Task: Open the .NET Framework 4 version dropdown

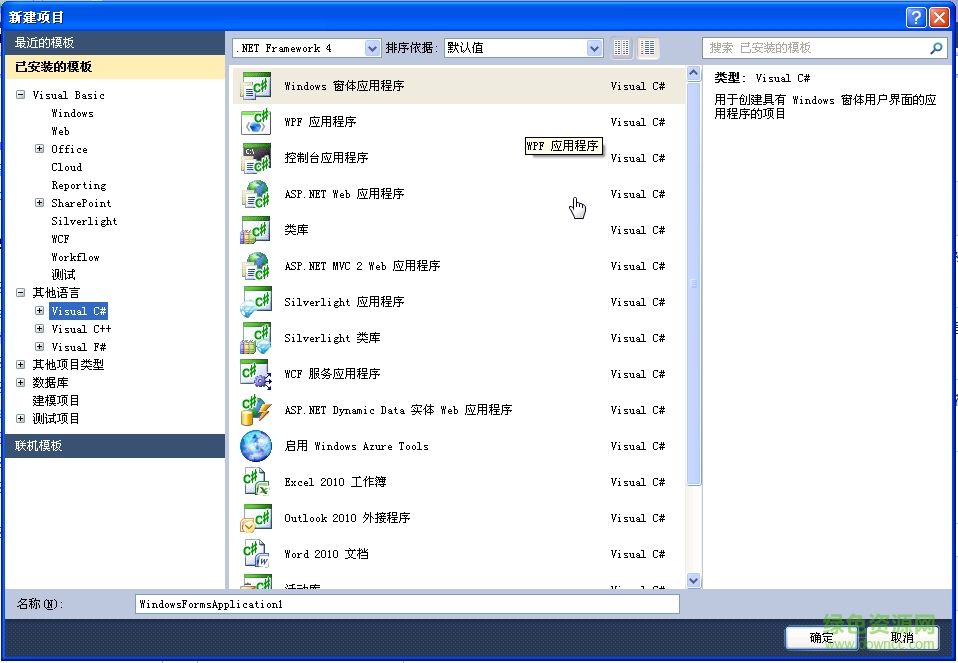Action: click(373, 47)
